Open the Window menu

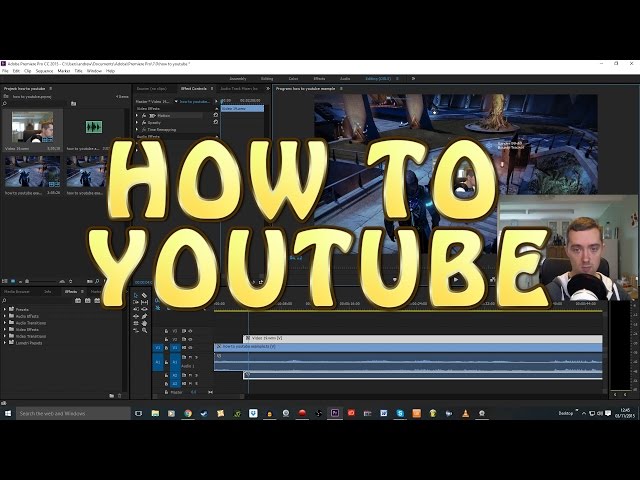point(94,71)
